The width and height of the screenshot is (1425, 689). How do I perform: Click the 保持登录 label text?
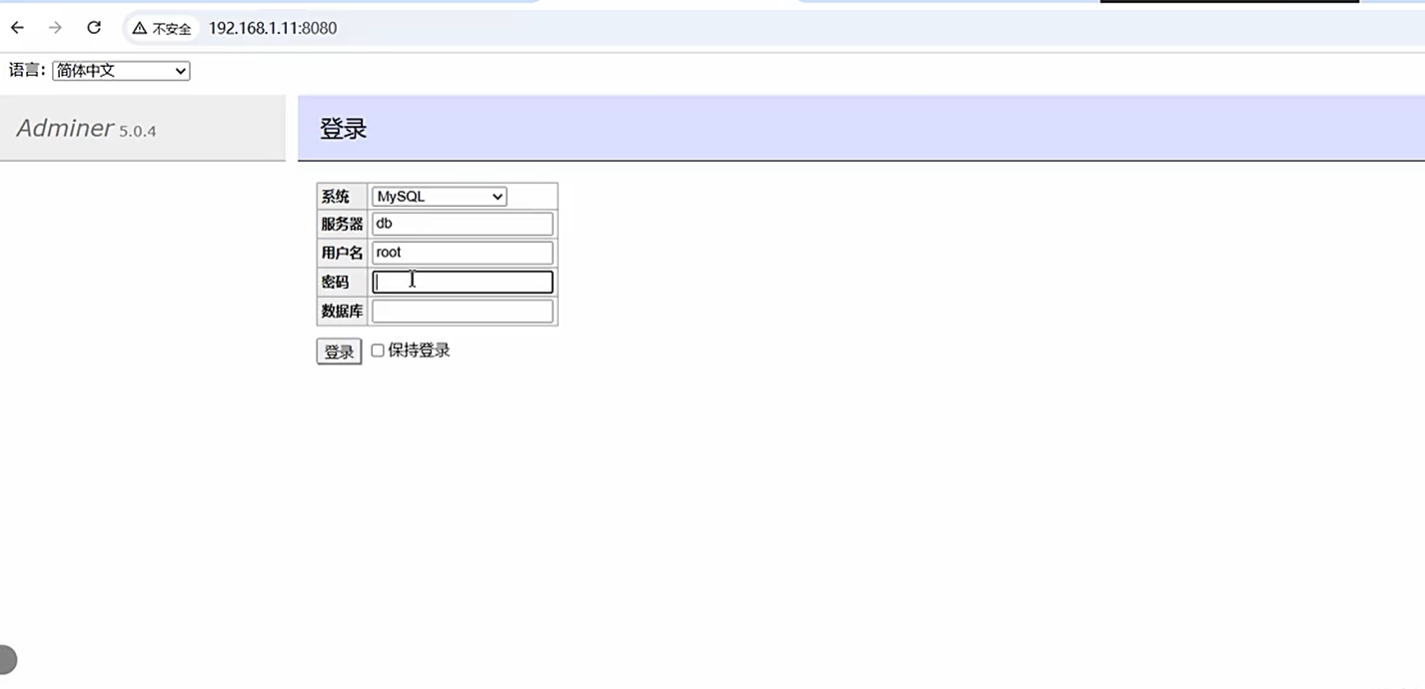tap(419, 351)
